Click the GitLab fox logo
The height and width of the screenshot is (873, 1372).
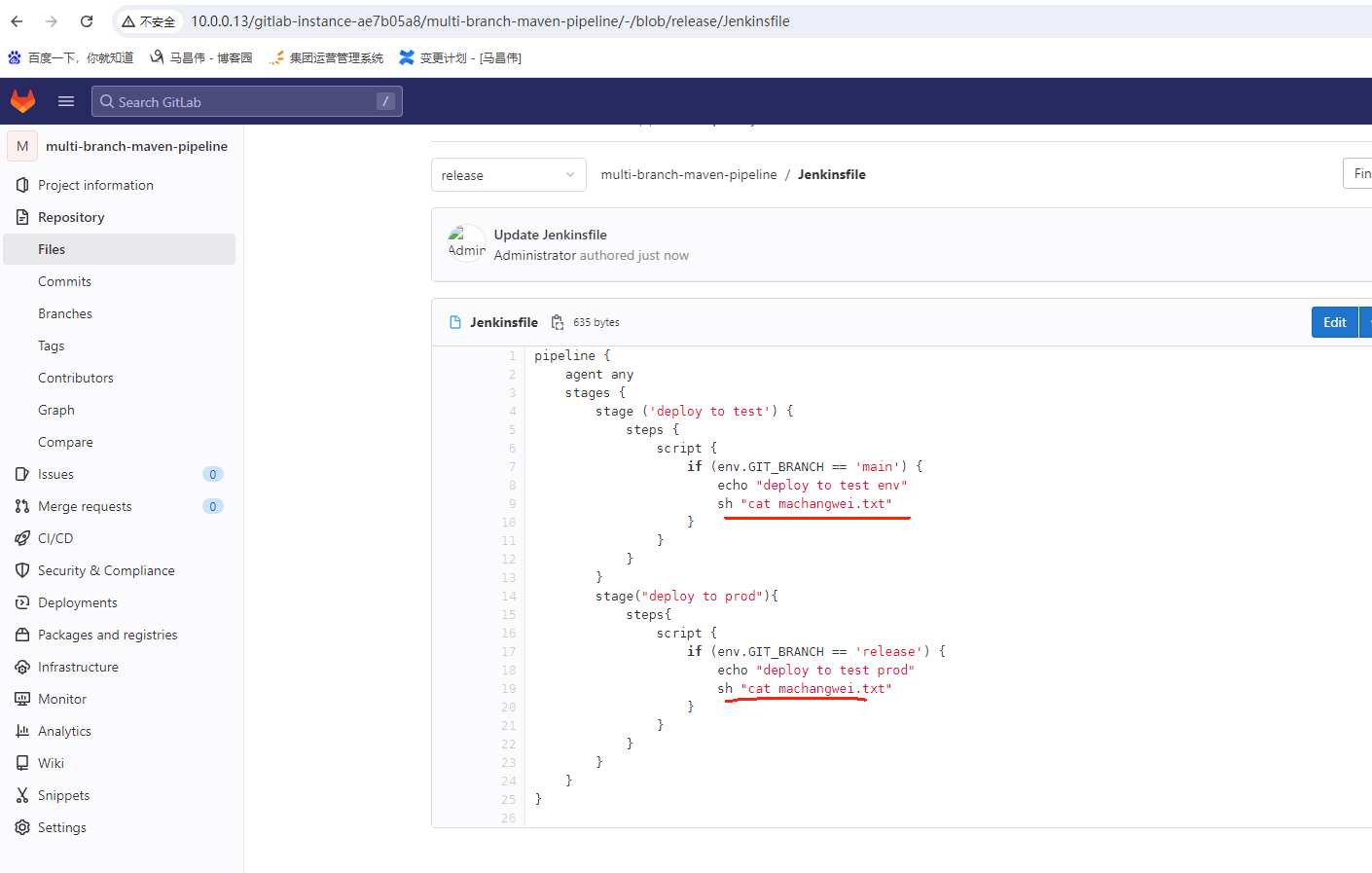pyautogui.click(x=22, y=101)
